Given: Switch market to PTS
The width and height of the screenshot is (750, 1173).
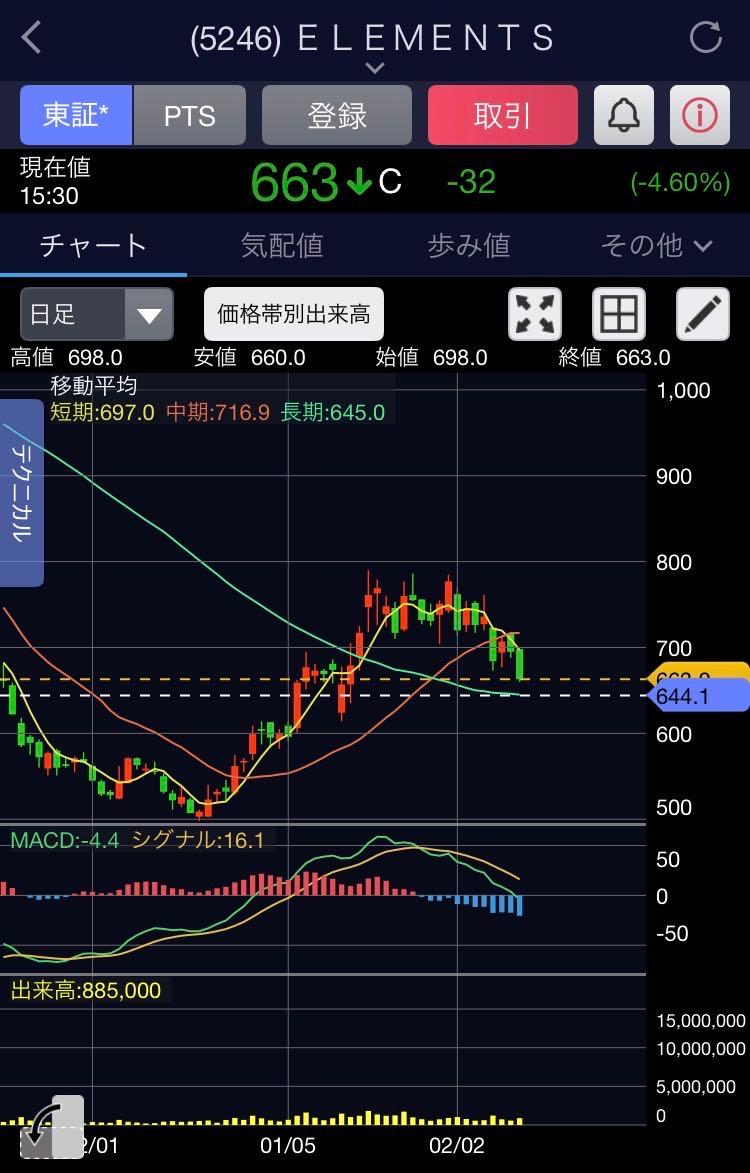Looking at the screenshot, I should pos(189,115).
